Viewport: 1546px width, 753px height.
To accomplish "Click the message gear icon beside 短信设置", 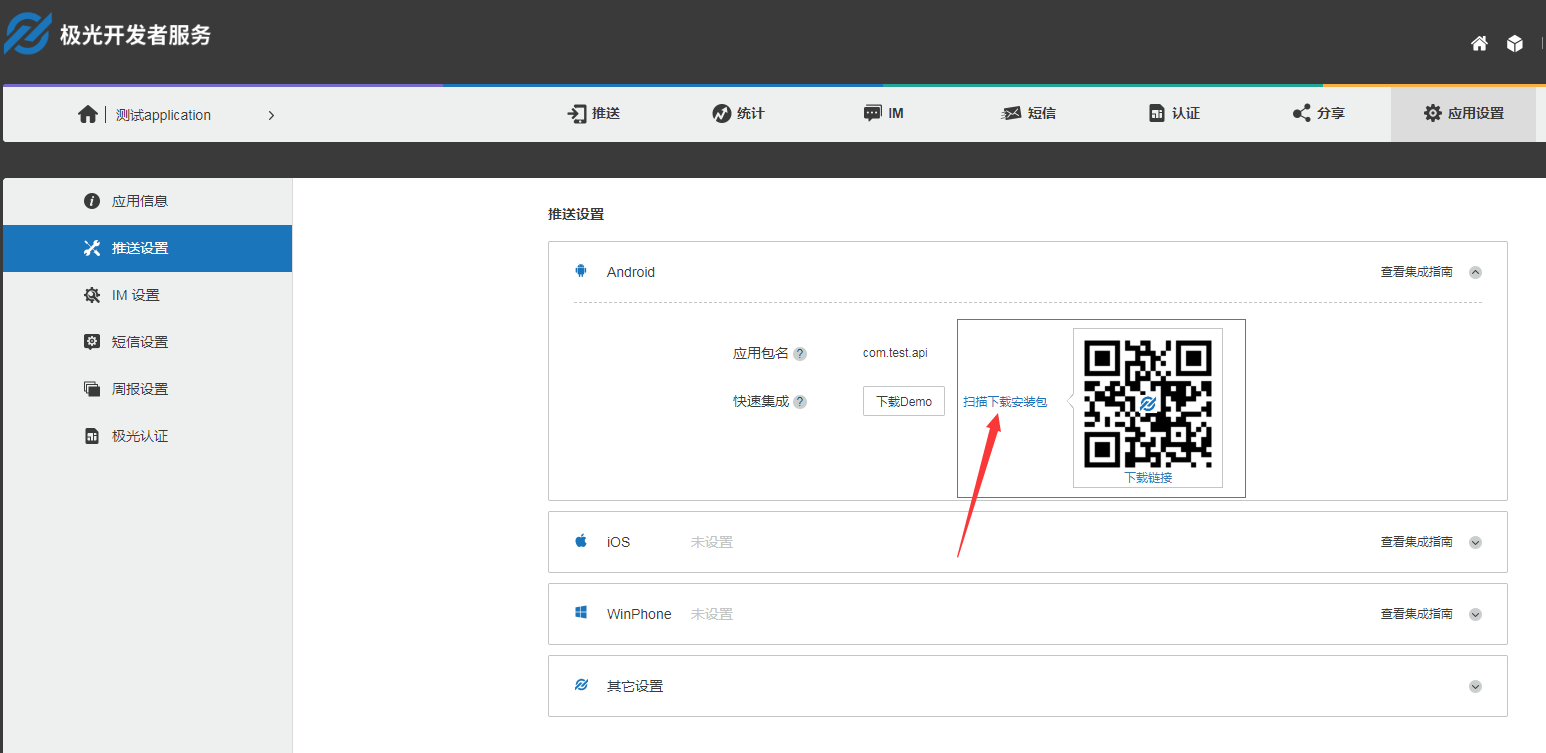I will click(x=92, y=342).
